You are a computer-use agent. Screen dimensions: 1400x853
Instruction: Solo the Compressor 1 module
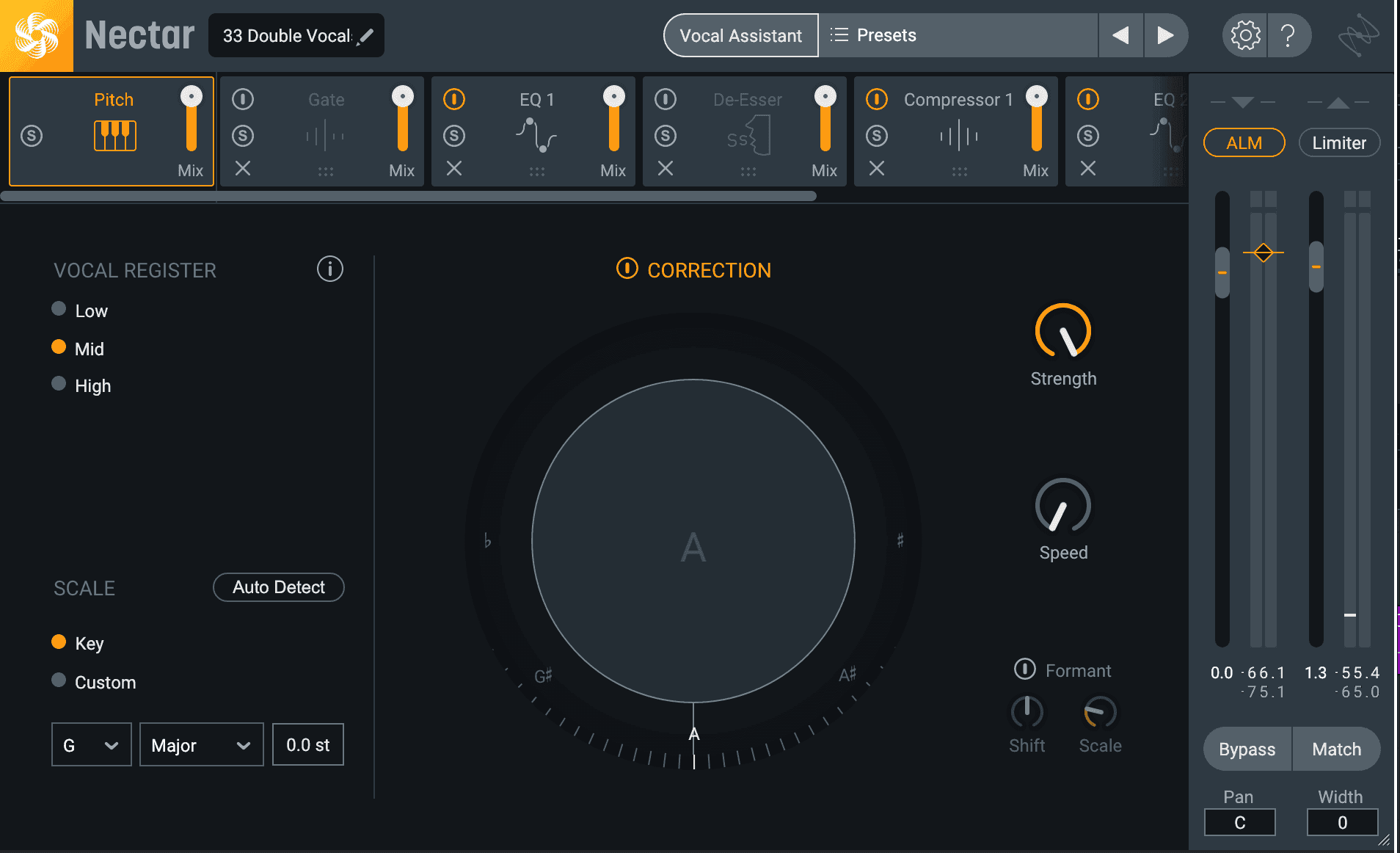pyautogui.click(x=877, y=136)
